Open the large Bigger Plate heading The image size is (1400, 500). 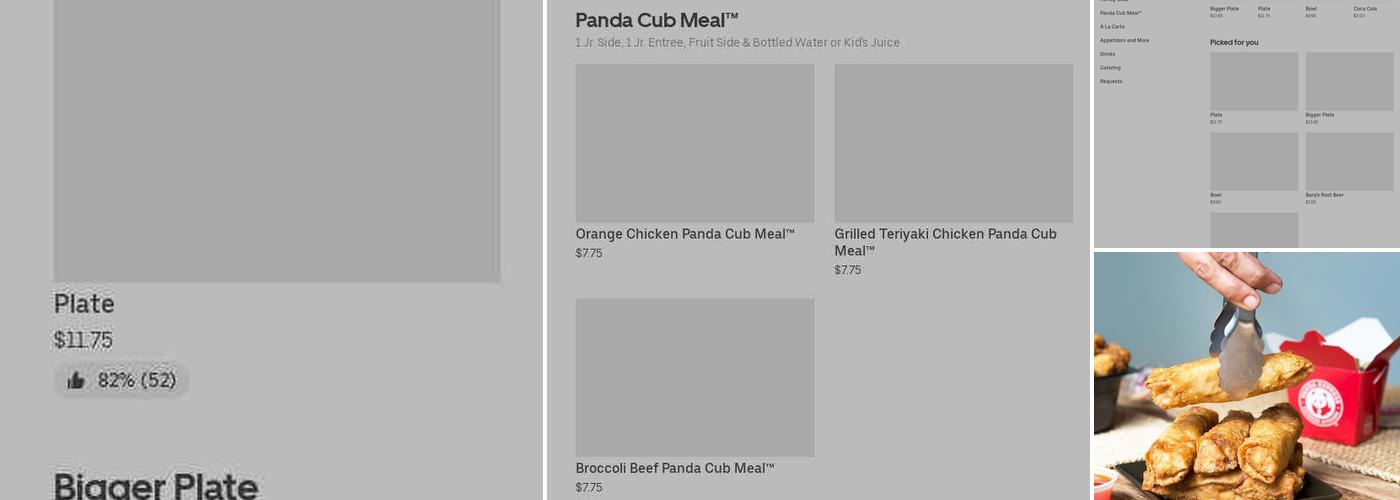click(x=156, y=487)
